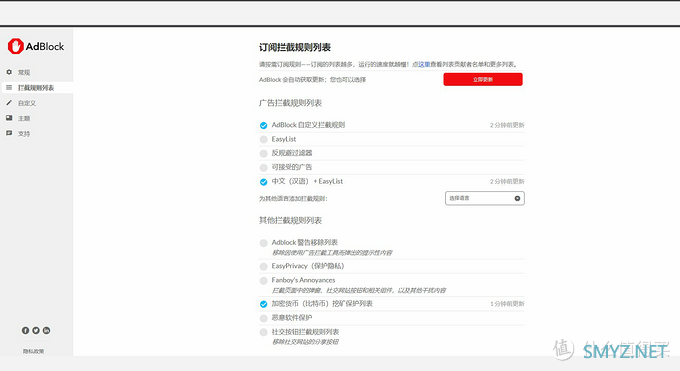This screenshot has width=680, height=371.
Task: Enable the 反规避过滤器 checkbox
Action: (x=263, y=153)
